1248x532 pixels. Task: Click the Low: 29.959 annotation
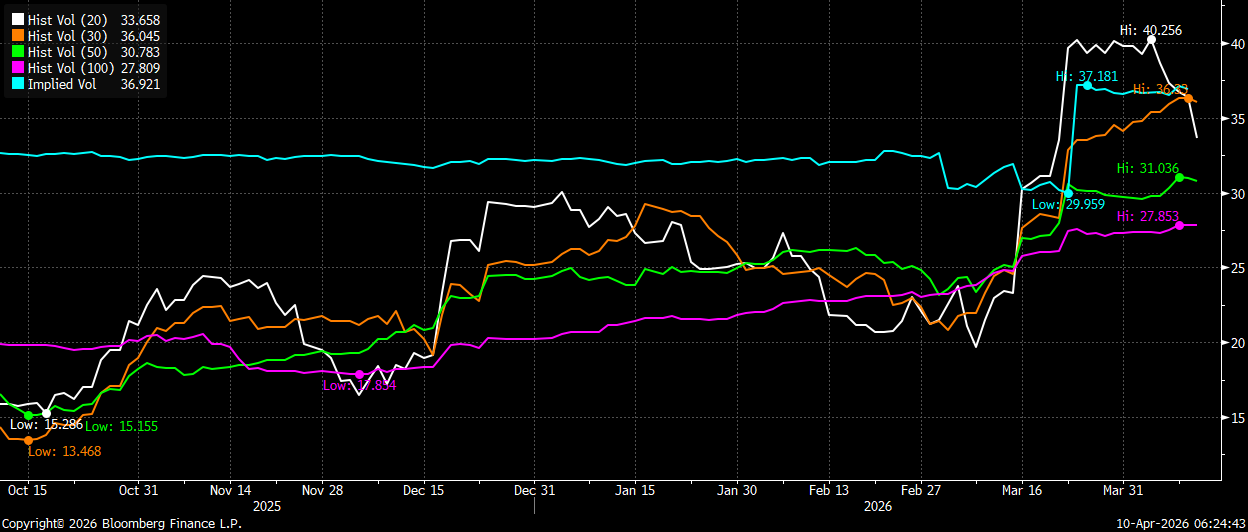click(1068, 204)
